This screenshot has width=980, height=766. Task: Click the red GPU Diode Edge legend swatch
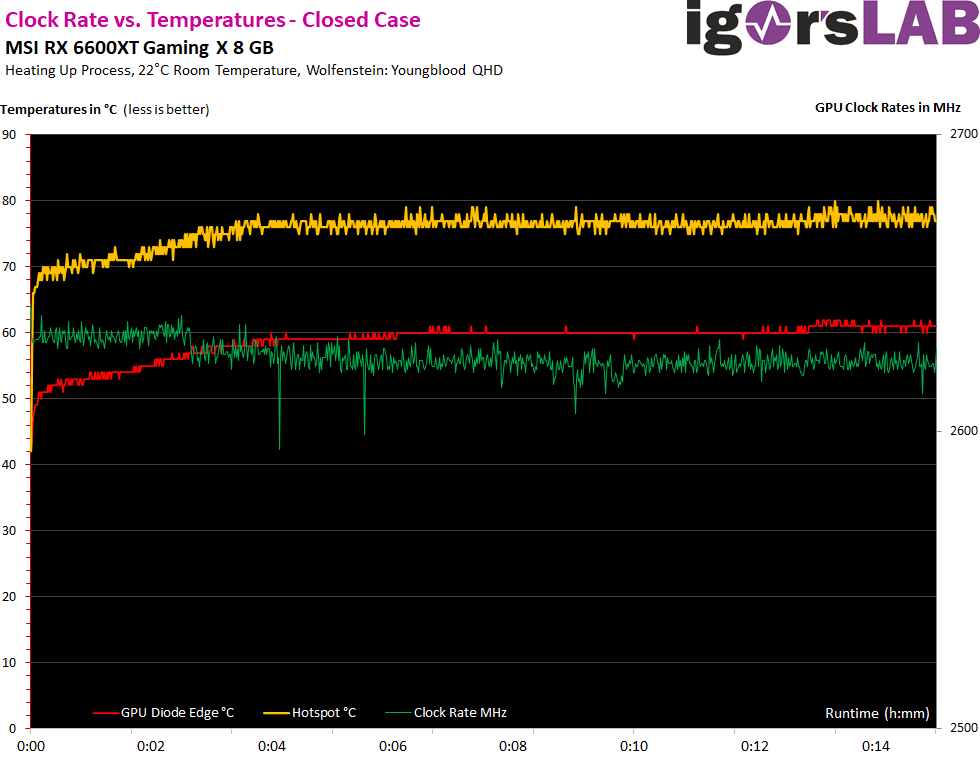(106, 713)
